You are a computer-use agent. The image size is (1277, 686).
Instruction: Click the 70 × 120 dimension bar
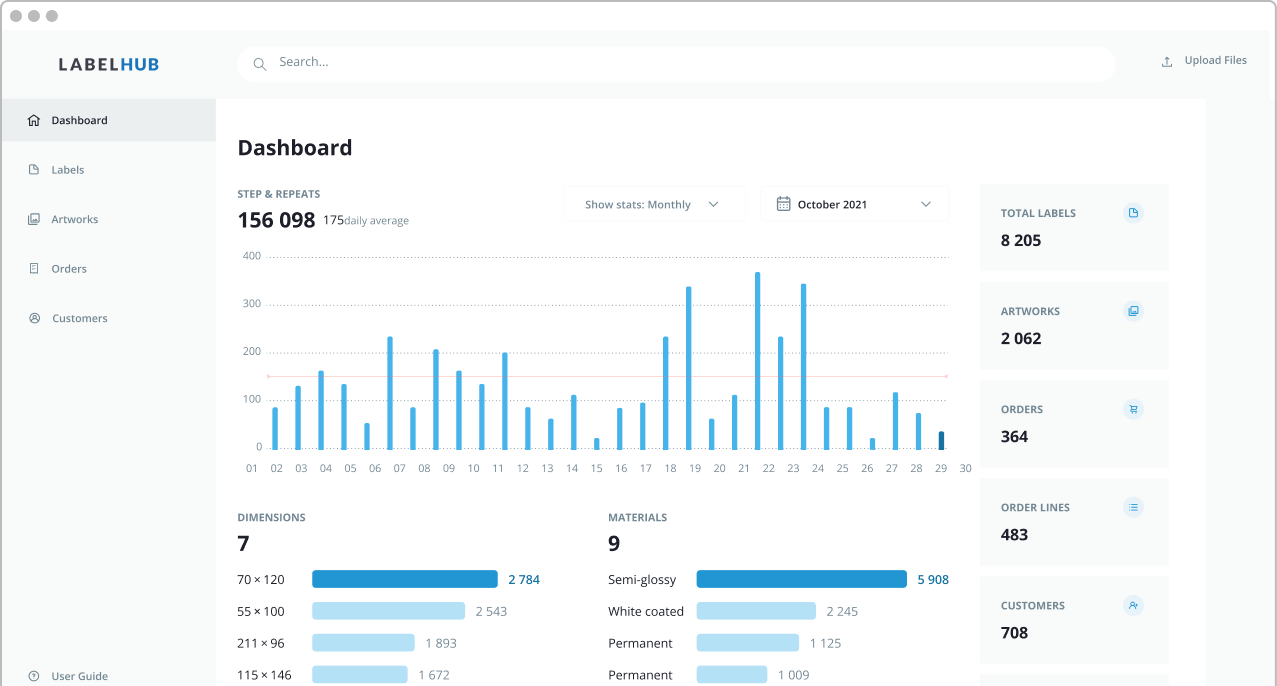click(405, 579)
